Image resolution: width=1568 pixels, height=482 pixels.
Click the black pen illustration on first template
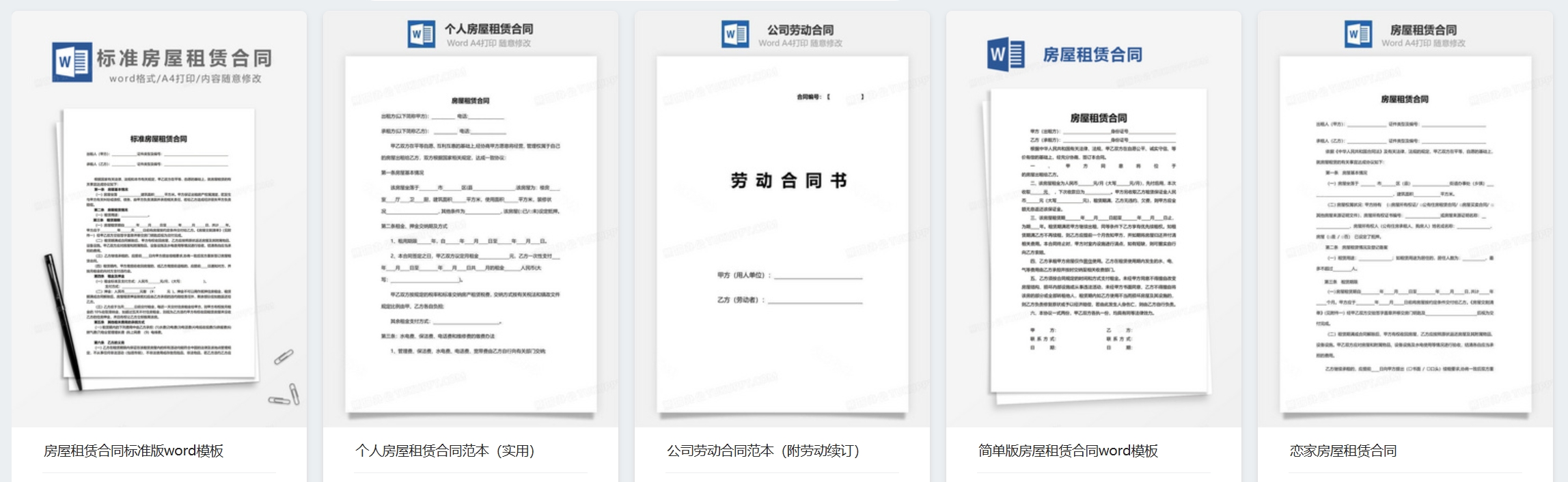[x=63, y=321]
